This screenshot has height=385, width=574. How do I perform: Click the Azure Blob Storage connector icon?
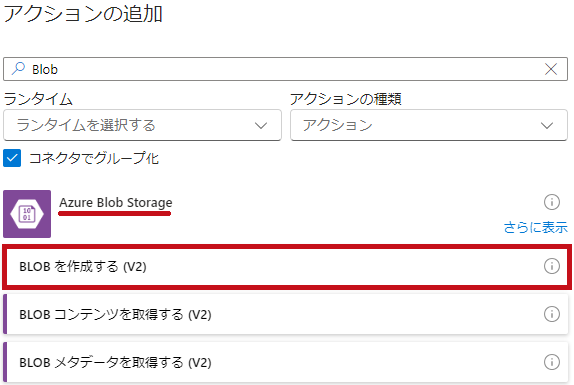(x=27, y=214)
